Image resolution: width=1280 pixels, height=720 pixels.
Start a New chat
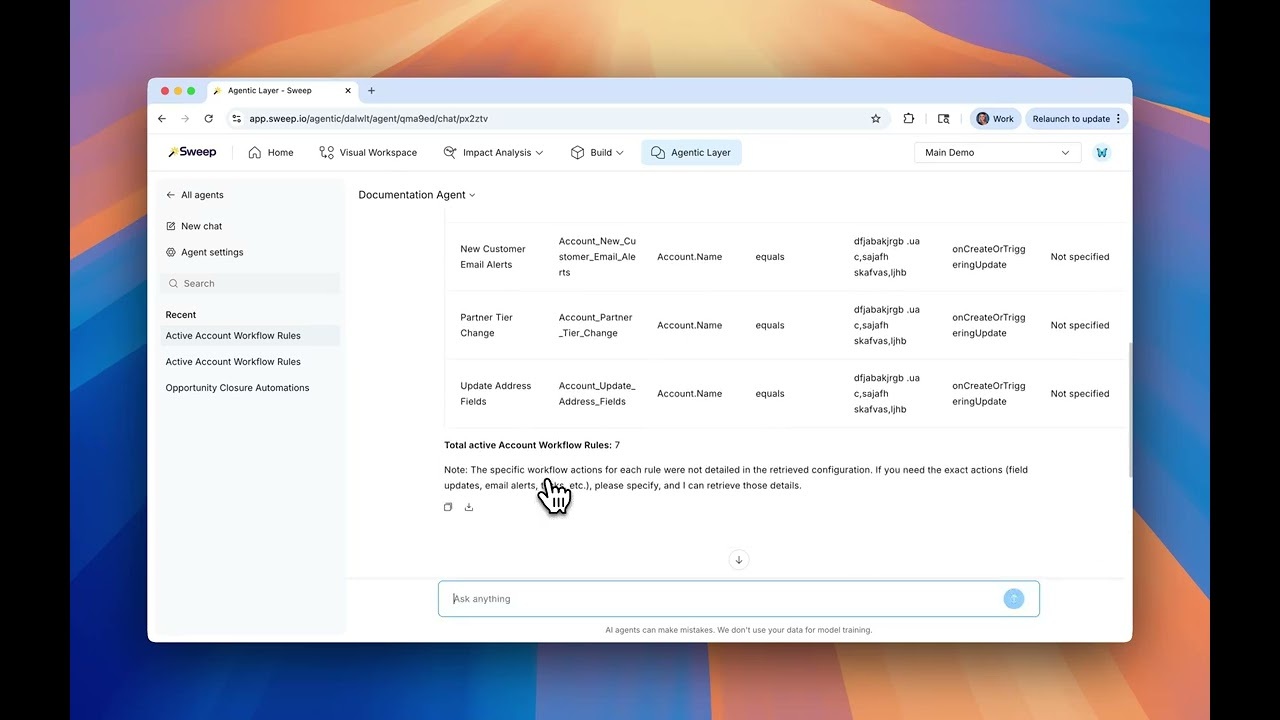click(199, 225)
